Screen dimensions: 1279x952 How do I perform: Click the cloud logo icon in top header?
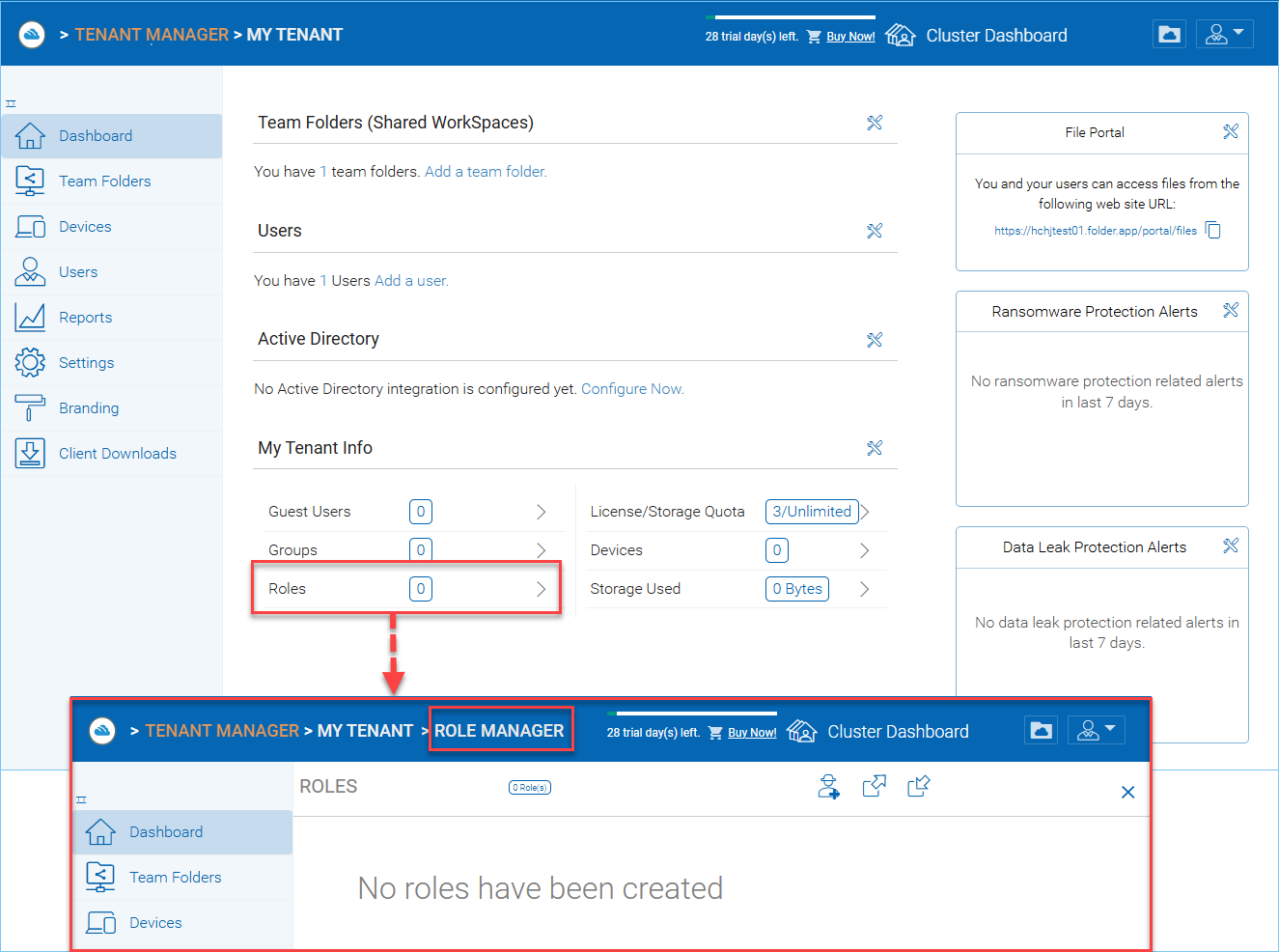[32, 35]
